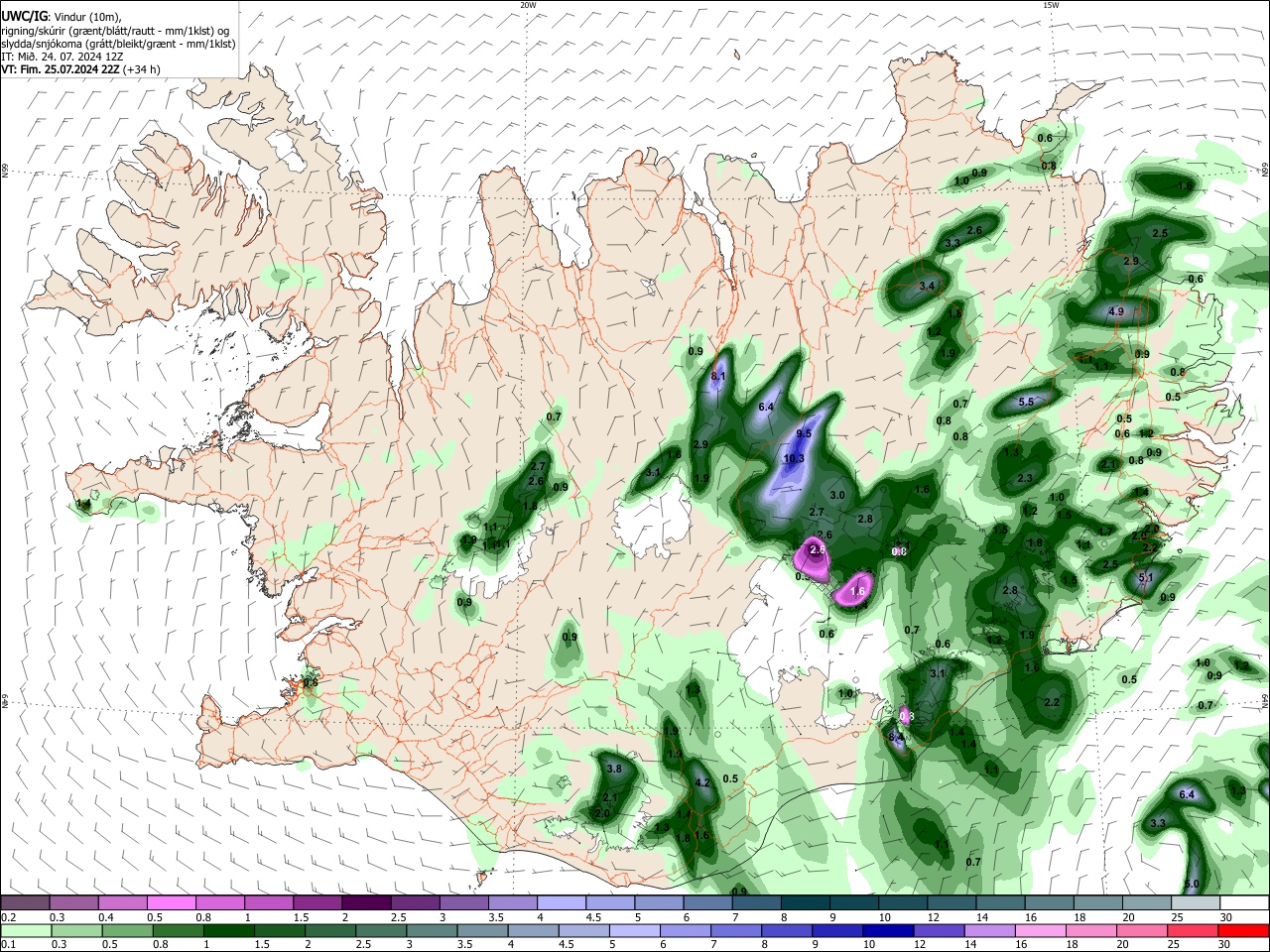Click the '15W' longitude label at top
Viewport: 1270px width, 952px height.
click(1051, 5)
